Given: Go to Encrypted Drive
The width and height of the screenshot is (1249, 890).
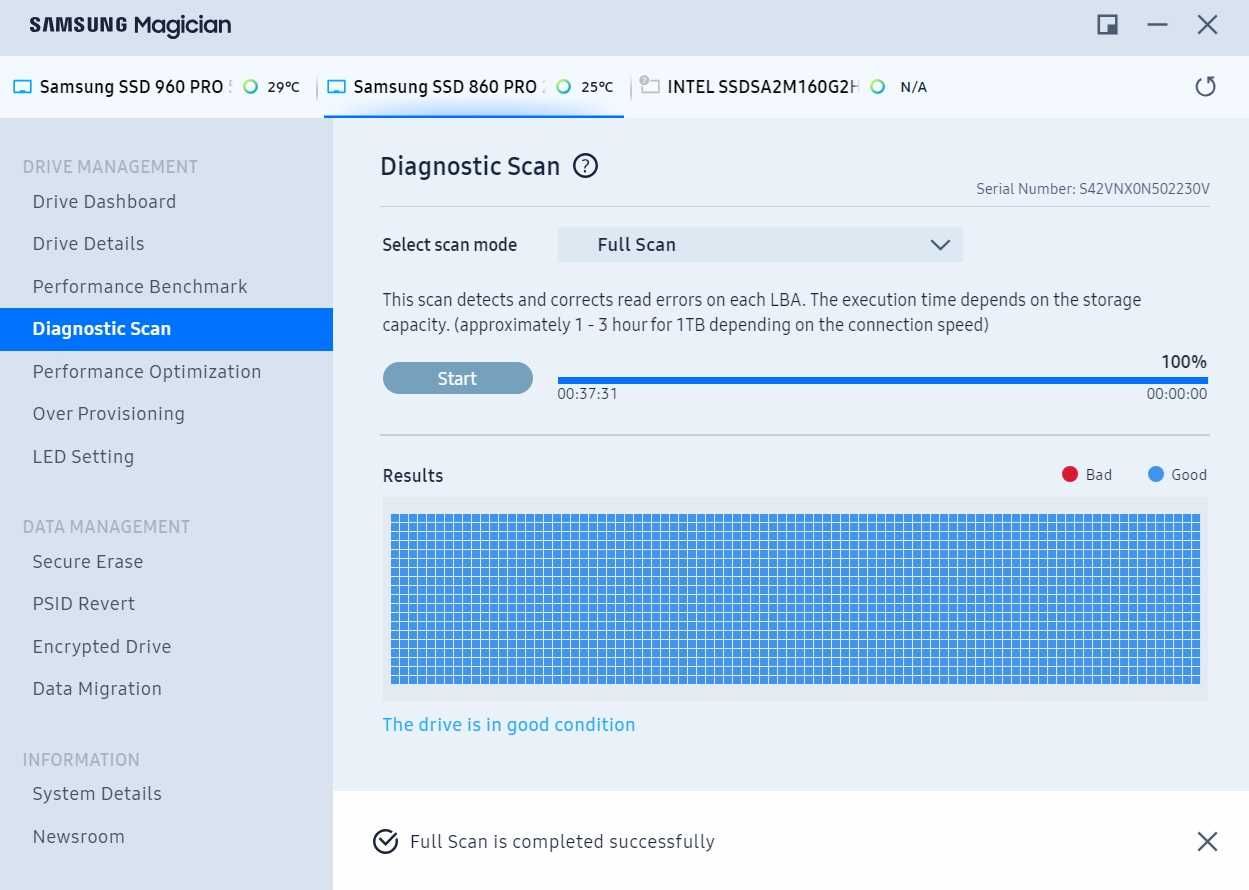Looking at the screenshot, I should 102,647.
